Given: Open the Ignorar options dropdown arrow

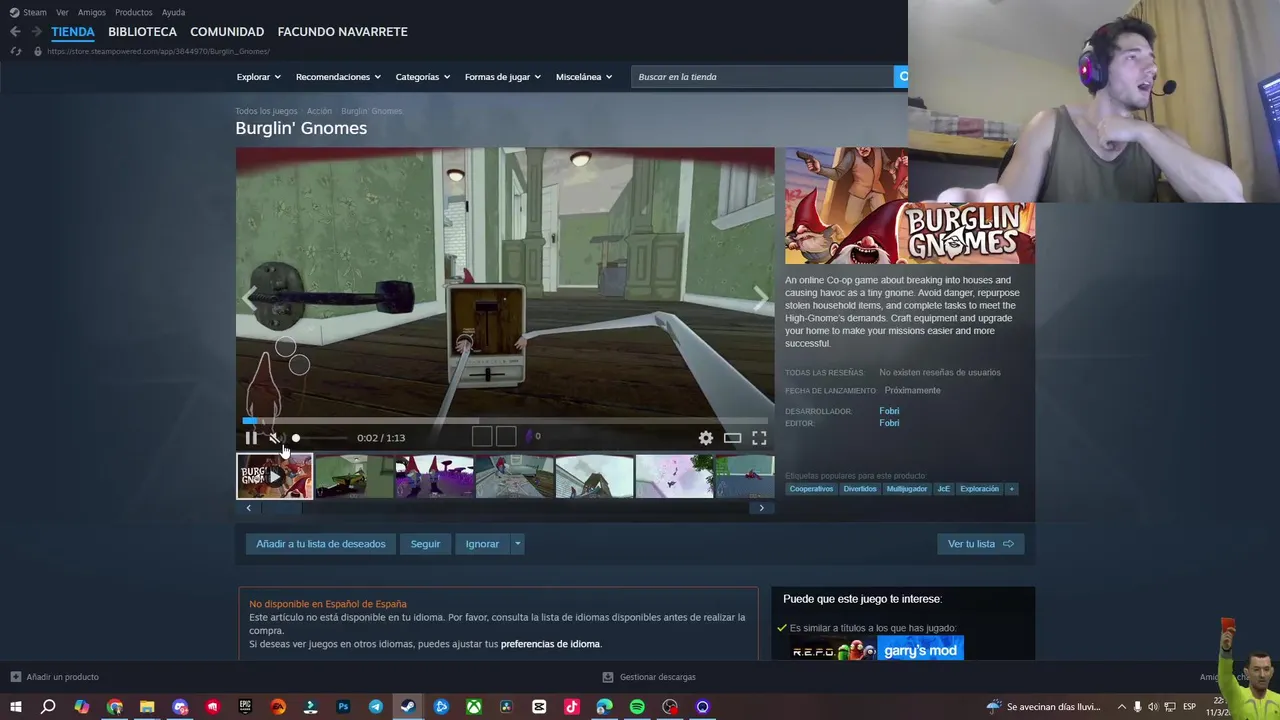Looking at the screenshot, I should [x=517, y=544].
